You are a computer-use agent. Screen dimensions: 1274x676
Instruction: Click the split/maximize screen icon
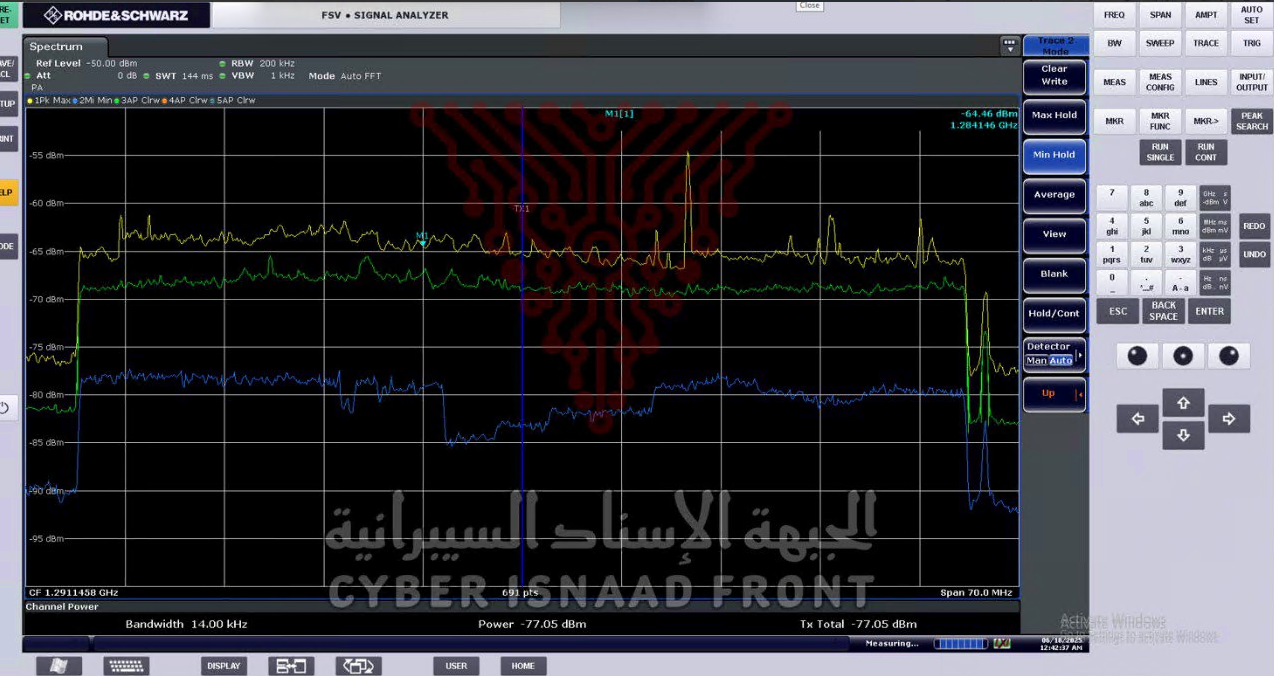291,666
